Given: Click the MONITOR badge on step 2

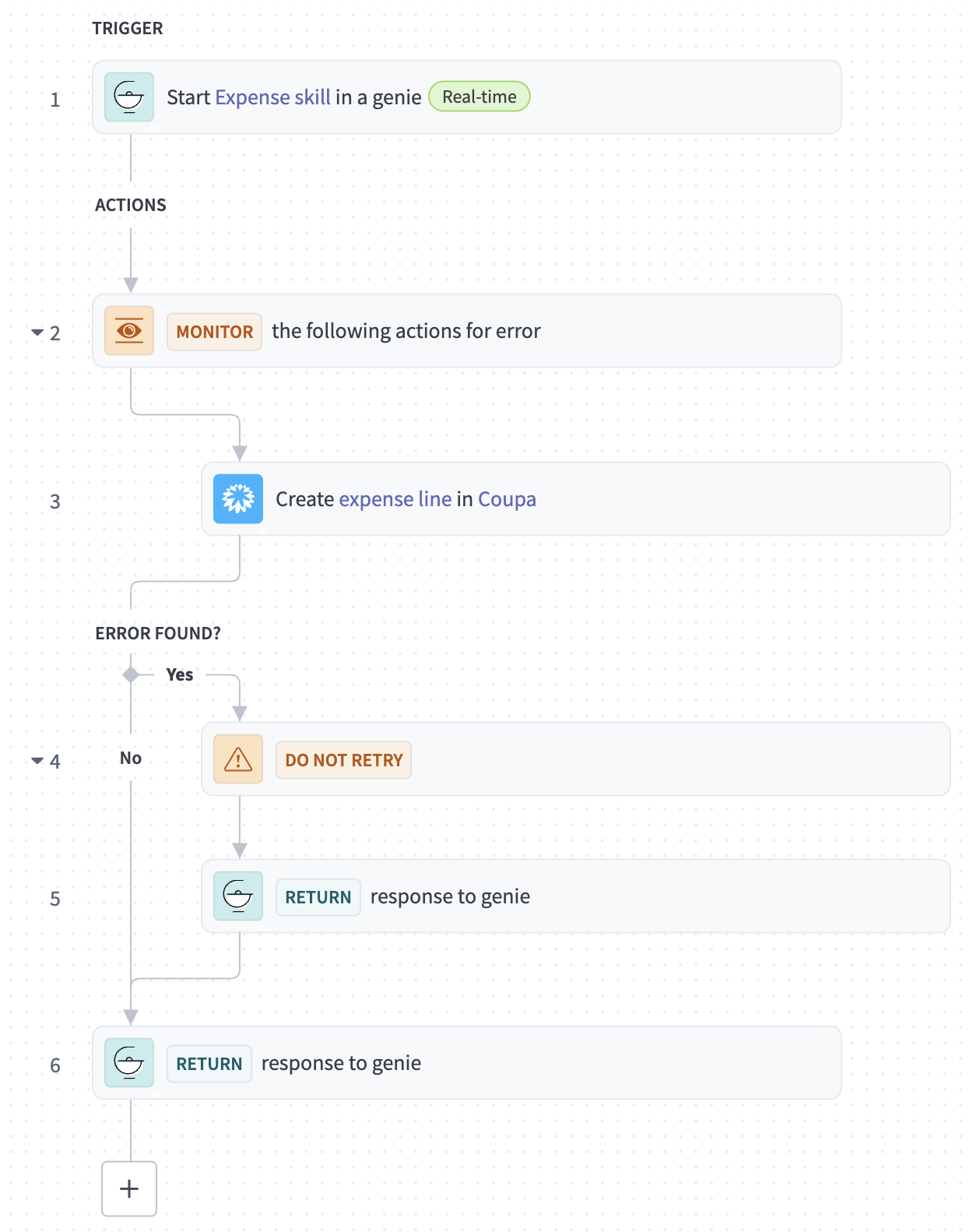Looking at the screenshot, I should pos(214,331).
